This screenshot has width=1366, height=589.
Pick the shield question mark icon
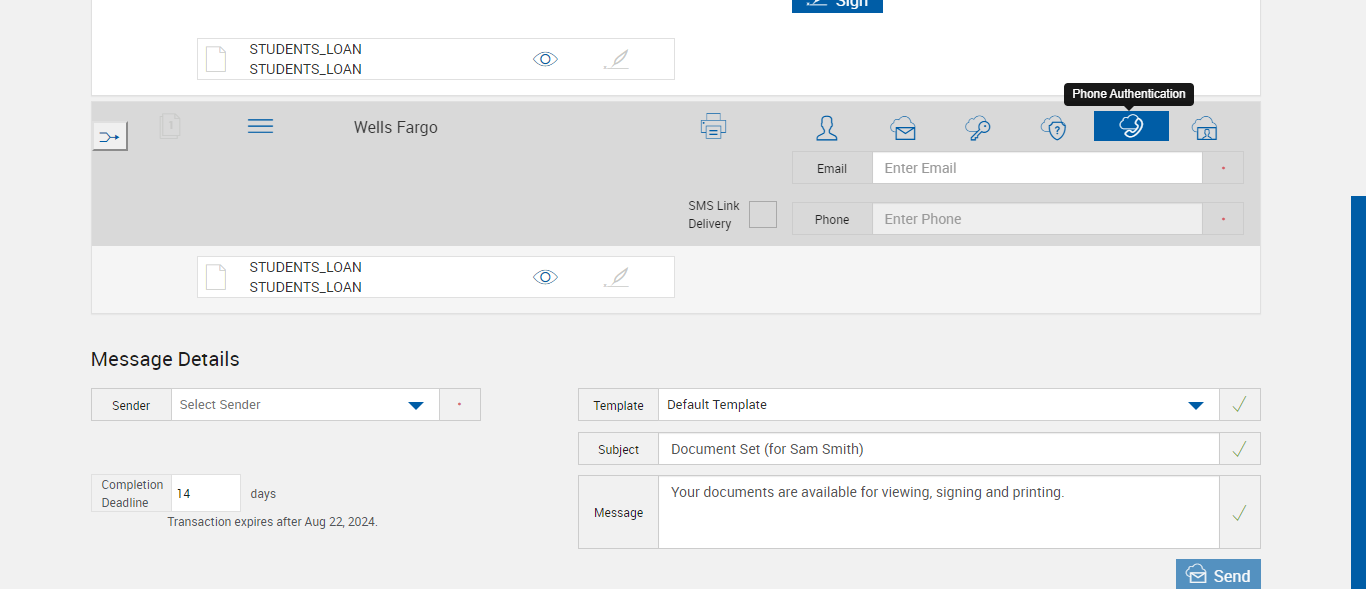1053,128
